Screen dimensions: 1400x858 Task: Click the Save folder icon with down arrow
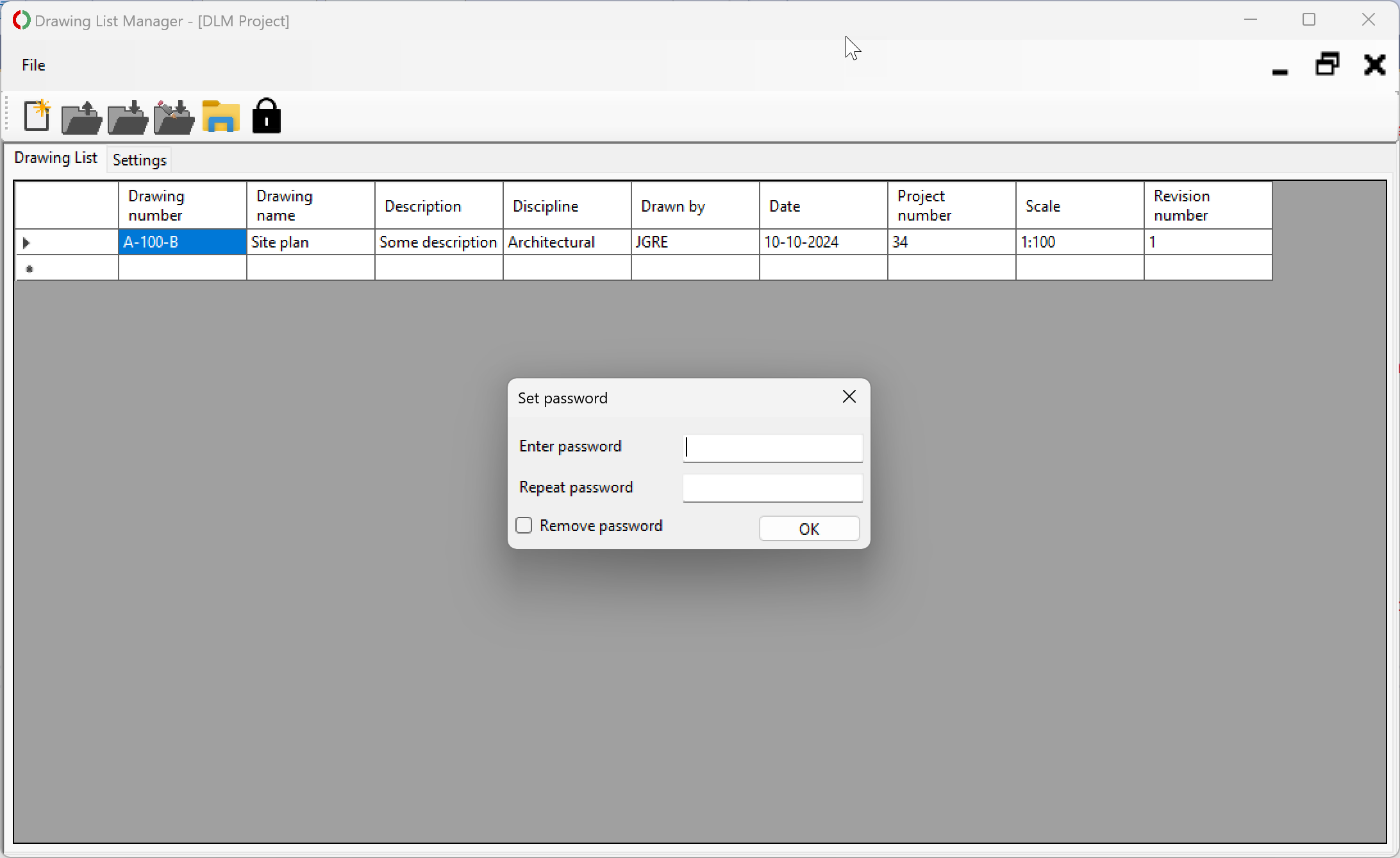[128, 117]
